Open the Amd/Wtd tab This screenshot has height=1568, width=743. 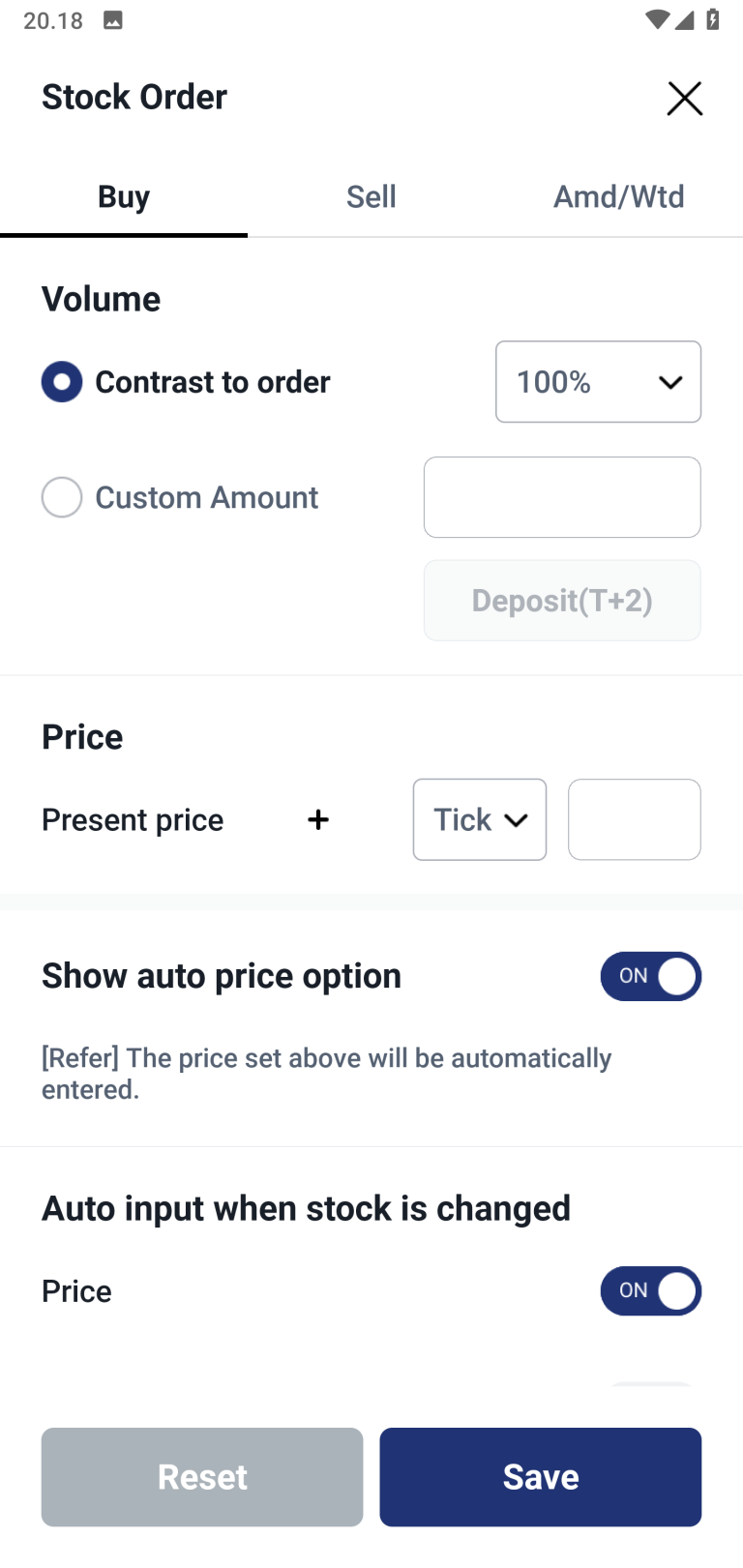(x=619, y=197)
